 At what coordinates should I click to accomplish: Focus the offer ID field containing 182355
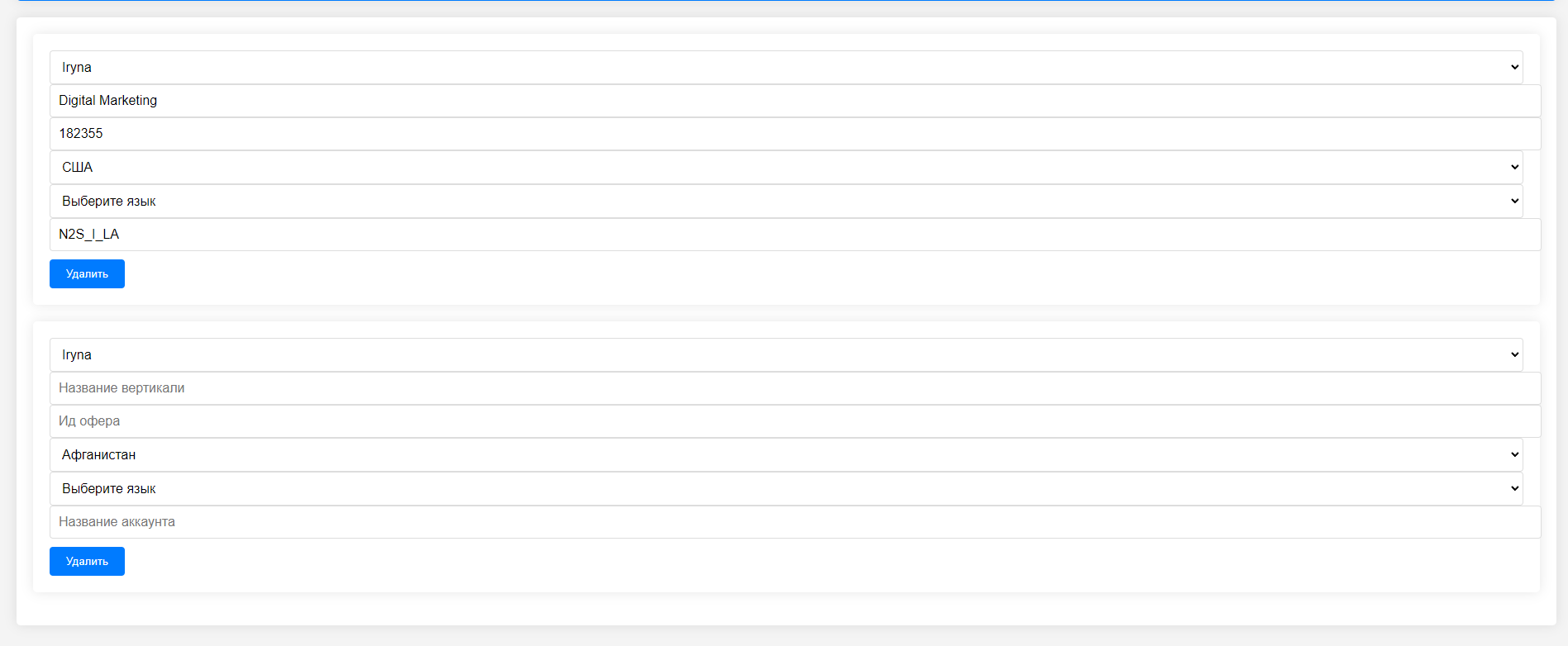tap(795, 134)
